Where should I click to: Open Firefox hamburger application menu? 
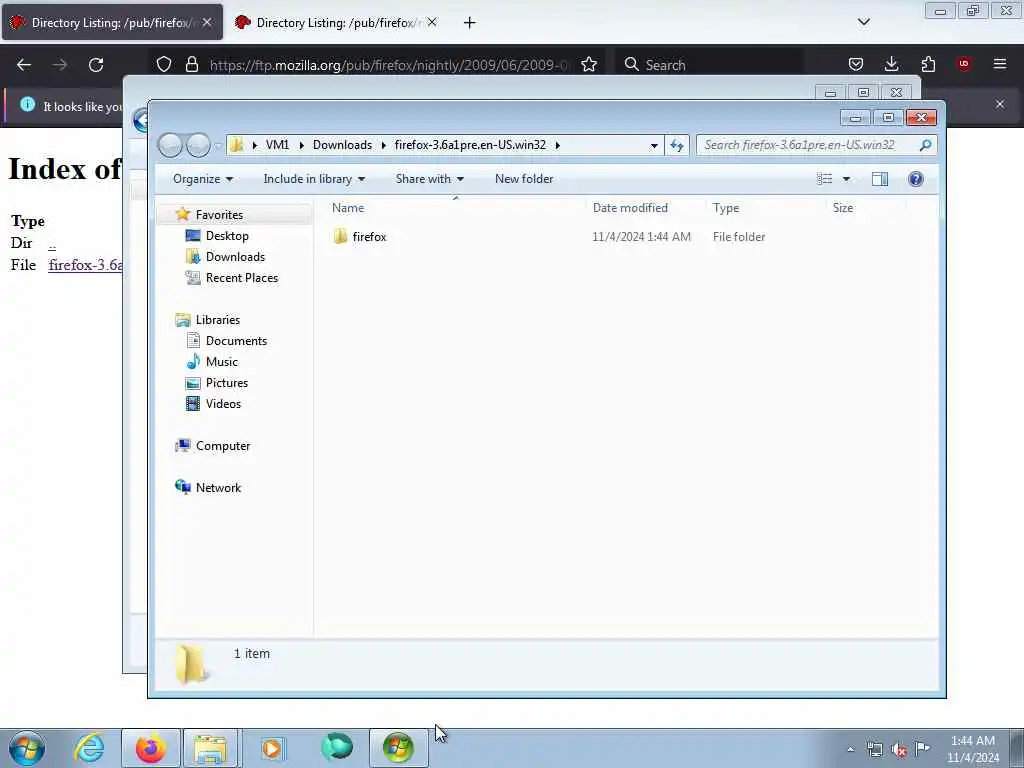pos(1000,65)
